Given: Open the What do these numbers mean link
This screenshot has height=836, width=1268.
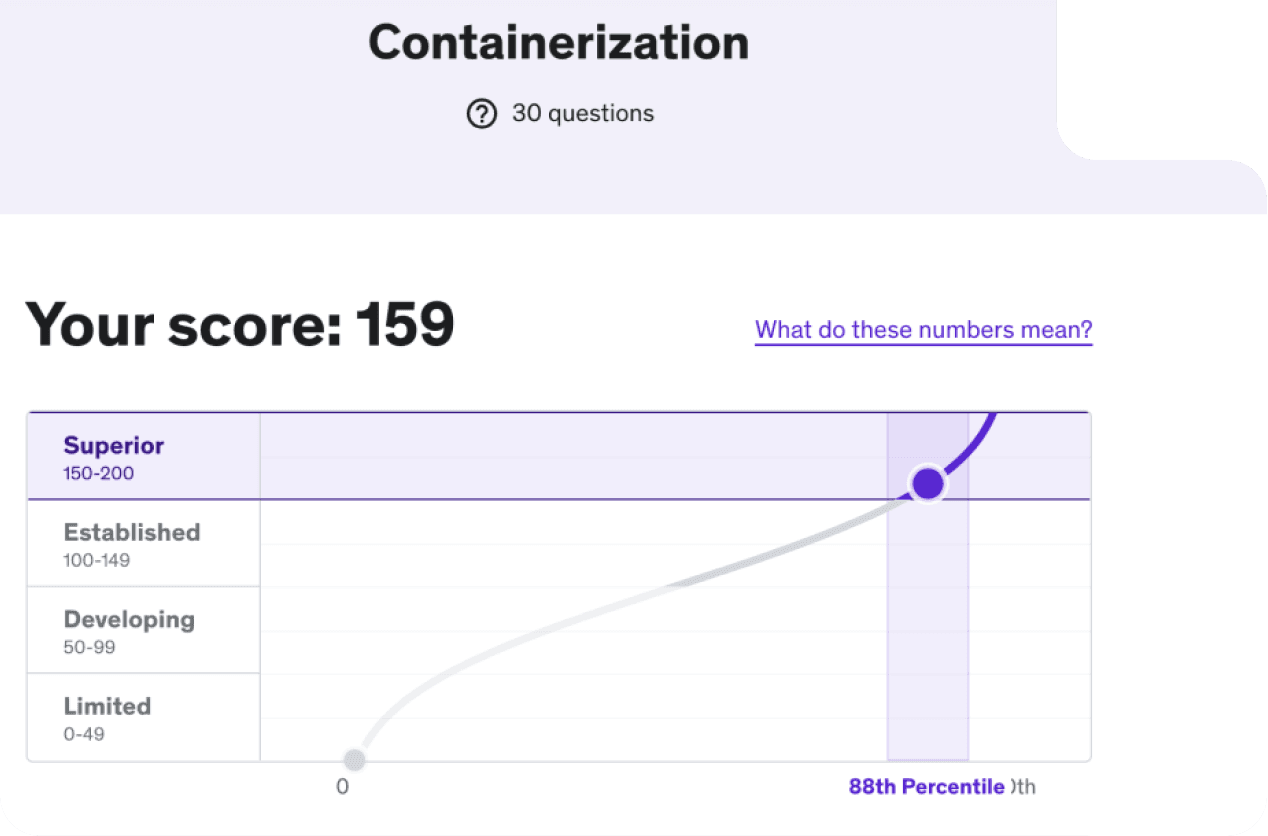Looking at the screenshot, I should (x=922, y=329).
